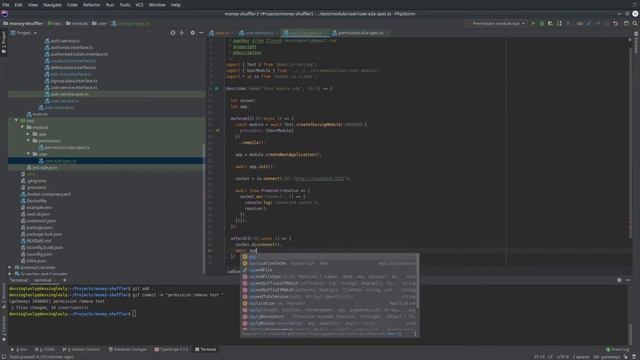Open the Database Changes tool window
640x360 pixels.
click(127, 349)
